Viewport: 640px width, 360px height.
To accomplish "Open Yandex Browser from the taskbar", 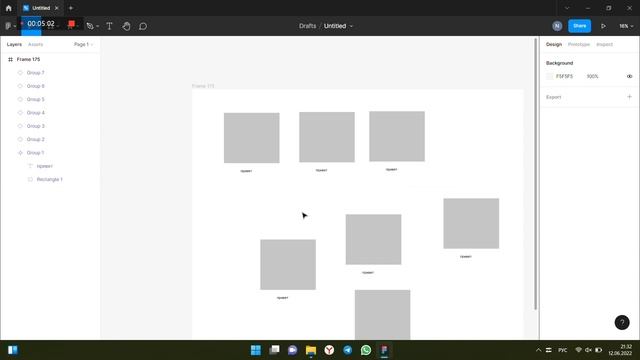I will click(x=329, y=350).
